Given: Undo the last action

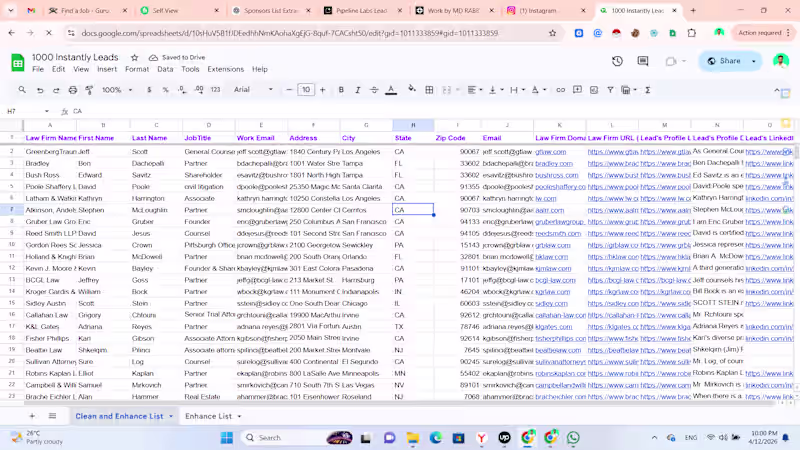Looking at the screenshot, I should (x=40, y=90).
